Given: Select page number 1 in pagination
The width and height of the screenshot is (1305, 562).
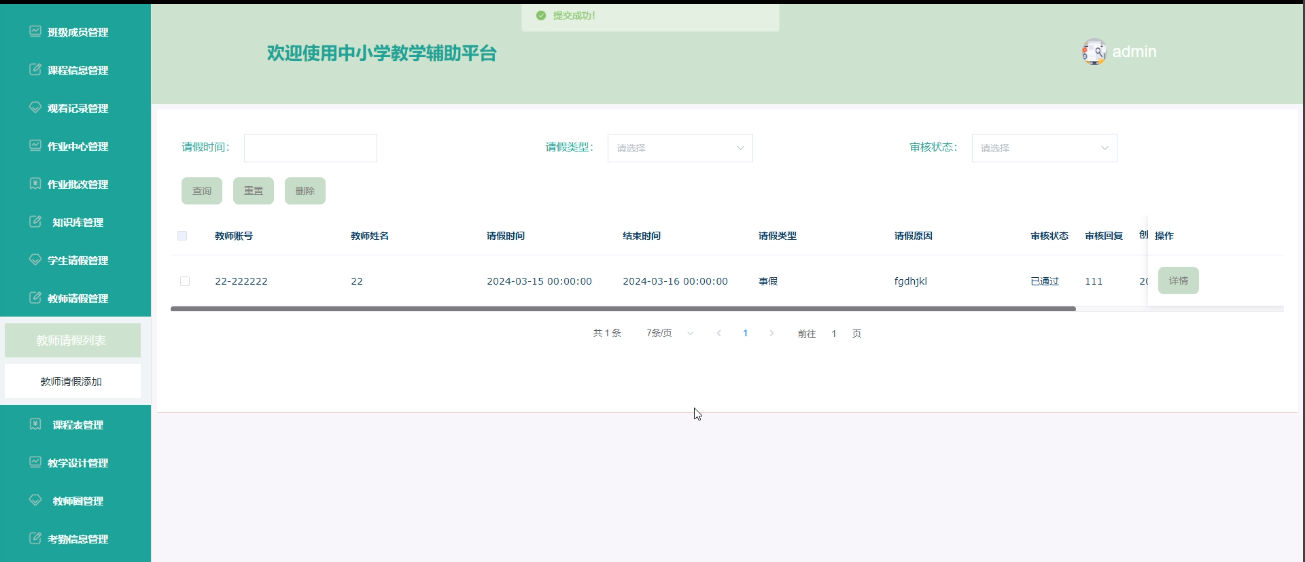Looking at the screenshot, I should (745, 333).
